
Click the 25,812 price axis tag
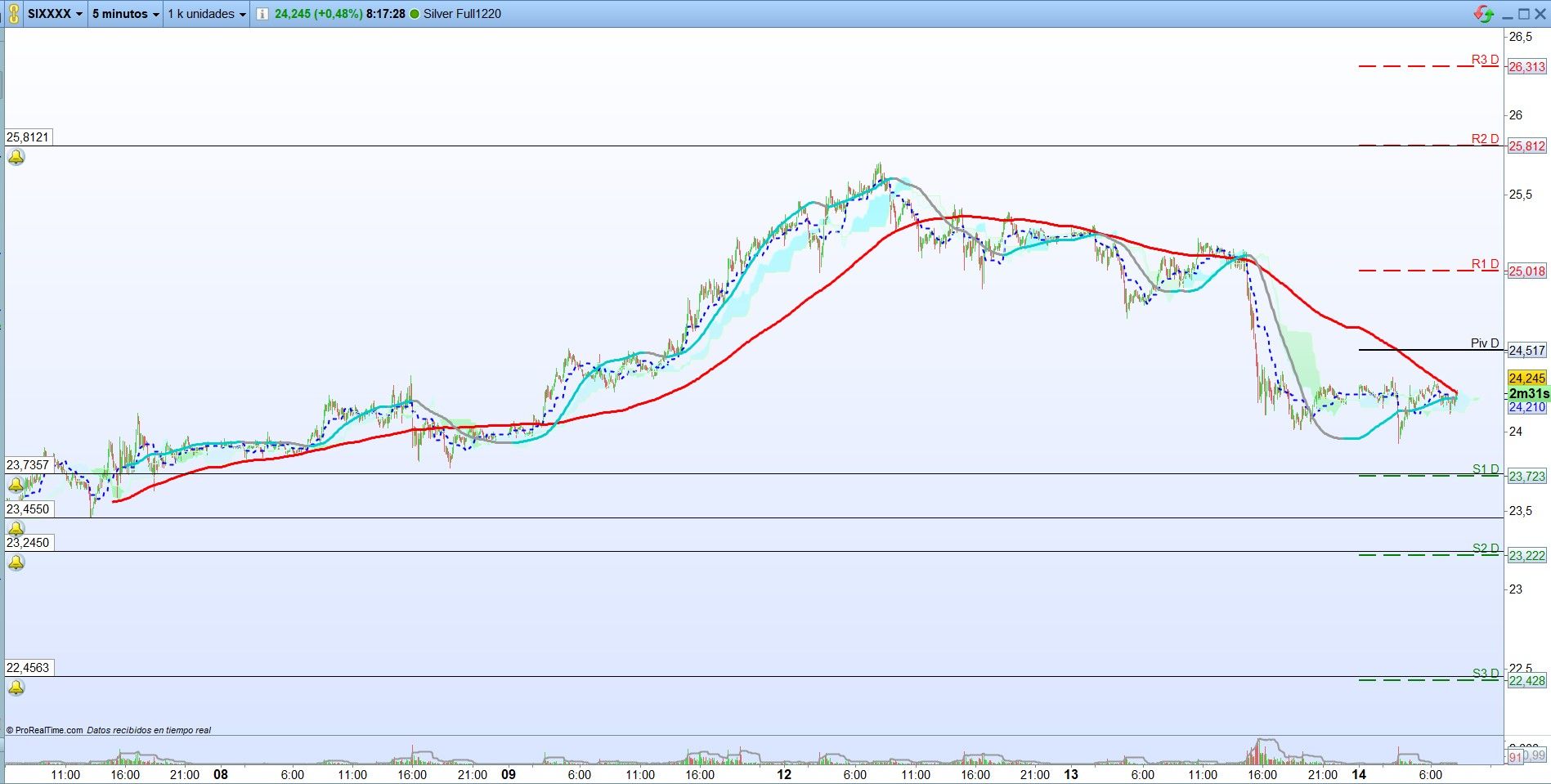[x=1526, y=146]
